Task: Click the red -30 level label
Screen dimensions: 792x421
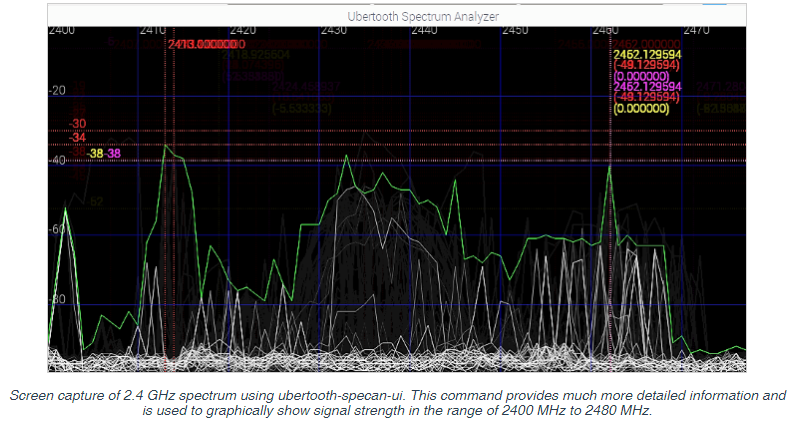Action: point(77,124)
